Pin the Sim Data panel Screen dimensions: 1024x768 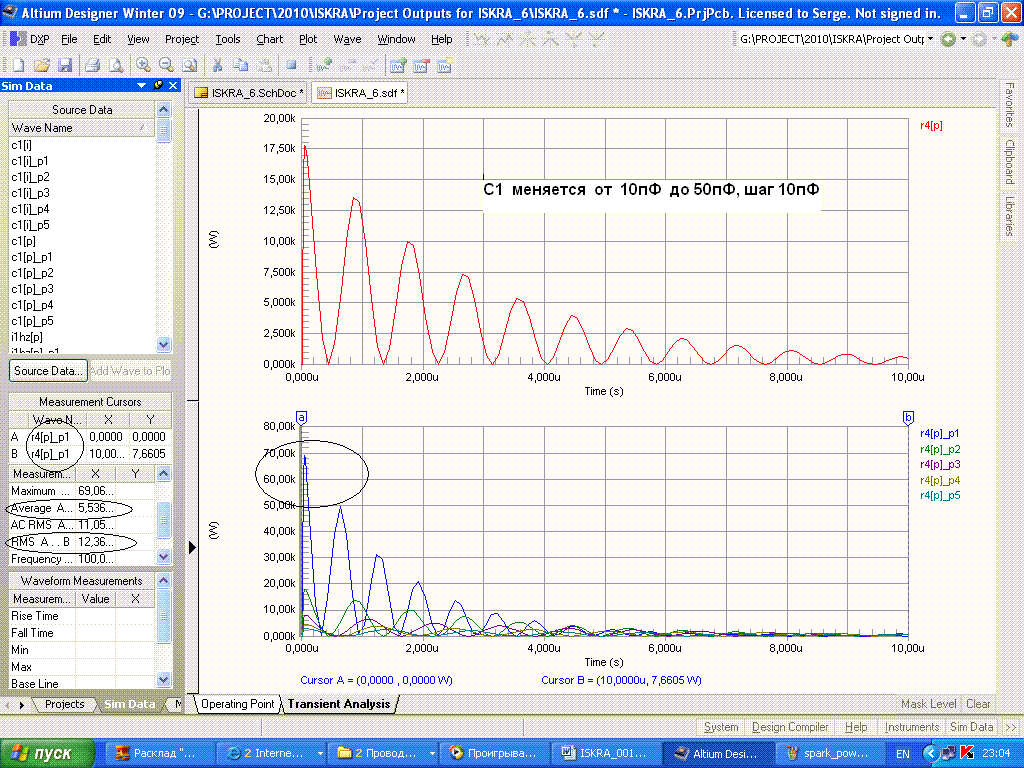(157, 86)
